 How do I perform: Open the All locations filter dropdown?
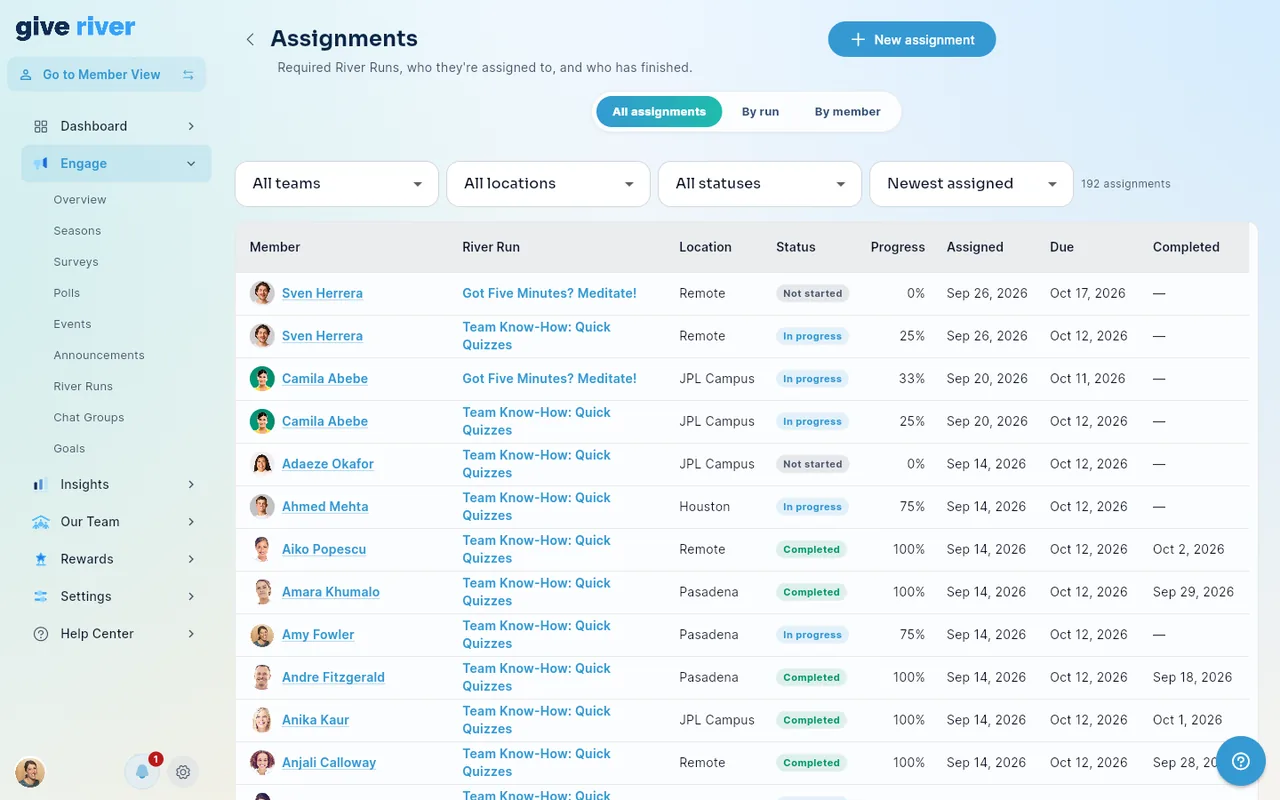(548, 184)
